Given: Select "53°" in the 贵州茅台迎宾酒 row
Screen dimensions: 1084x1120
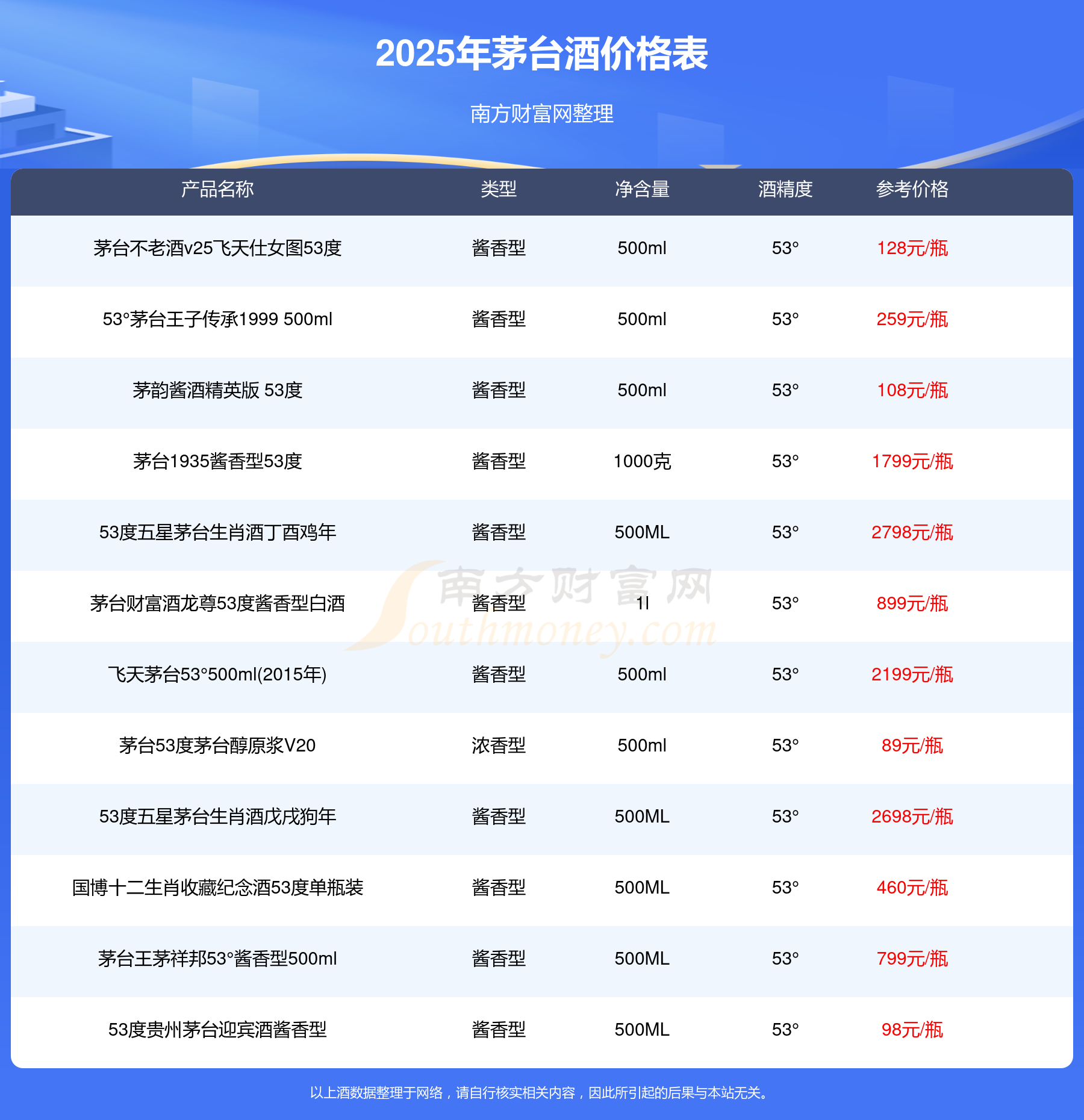Looking at the screenshot, I should point(785,1030).
